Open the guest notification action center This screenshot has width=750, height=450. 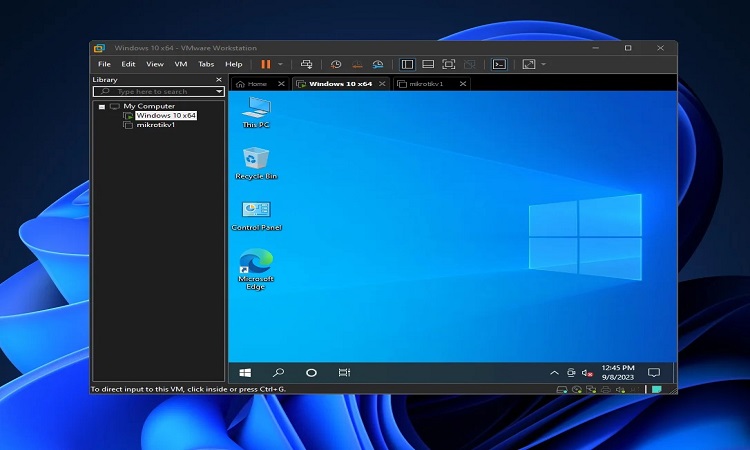tap(654, 373)
